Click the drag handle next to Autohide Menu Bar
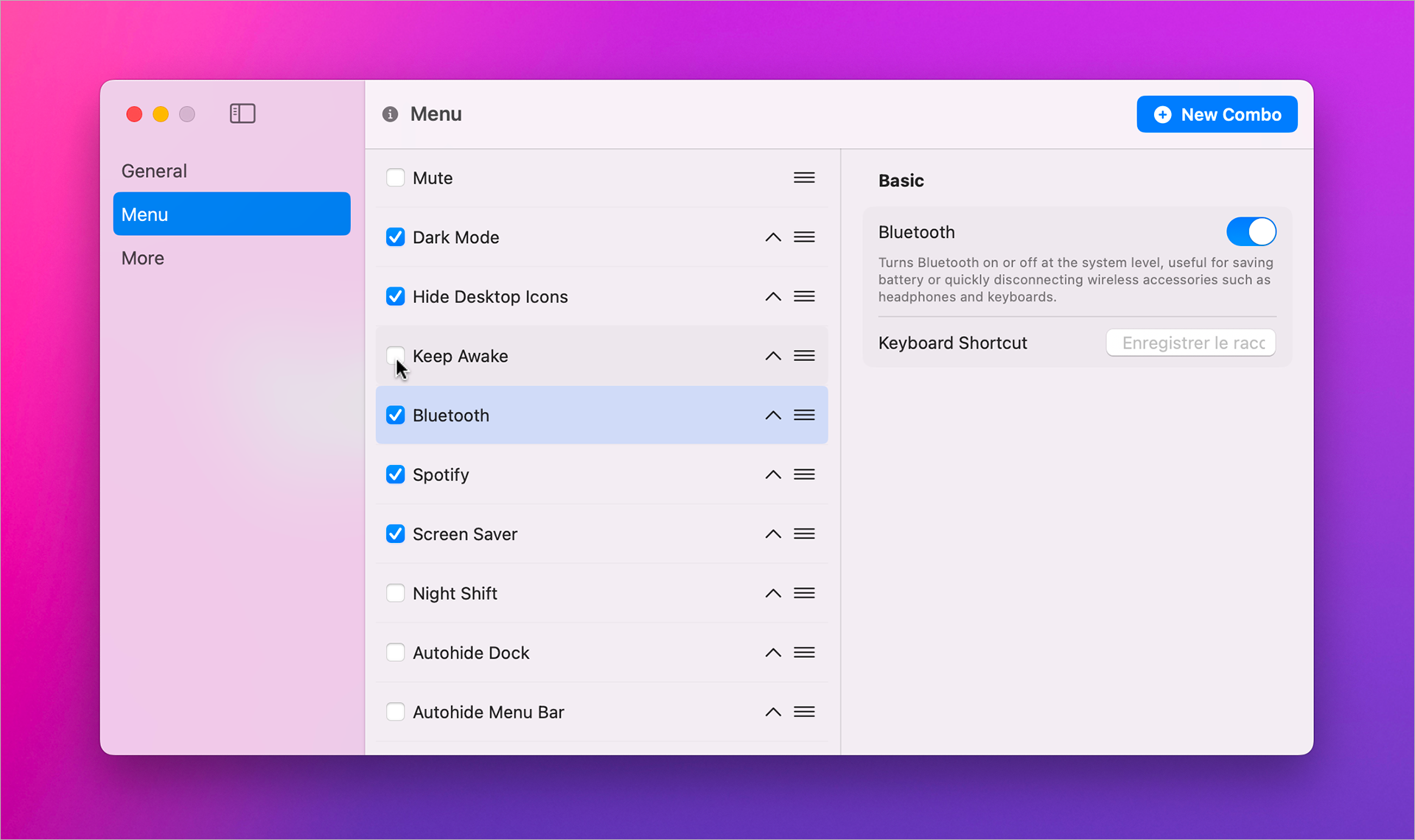The image size is (1415, 840). (804, 712)
